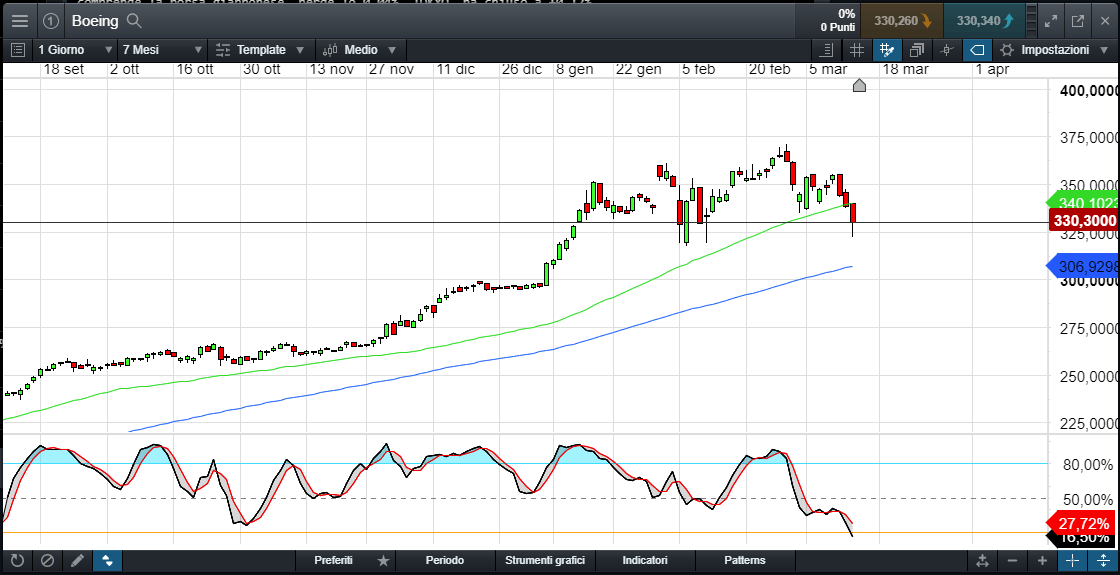Toggle the candlestick positions marker icon
Viewport: 1120px width, 575px height.
[x=947, y=50]
